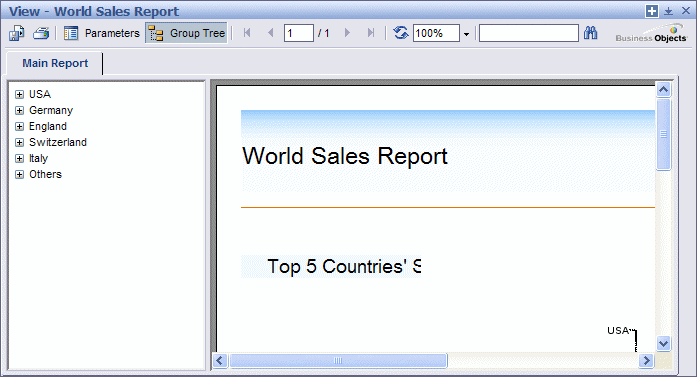The width and height of the screenshot is (697, 377).
Task: Click the World Sales Report heading
Action: tap(345, 156)
